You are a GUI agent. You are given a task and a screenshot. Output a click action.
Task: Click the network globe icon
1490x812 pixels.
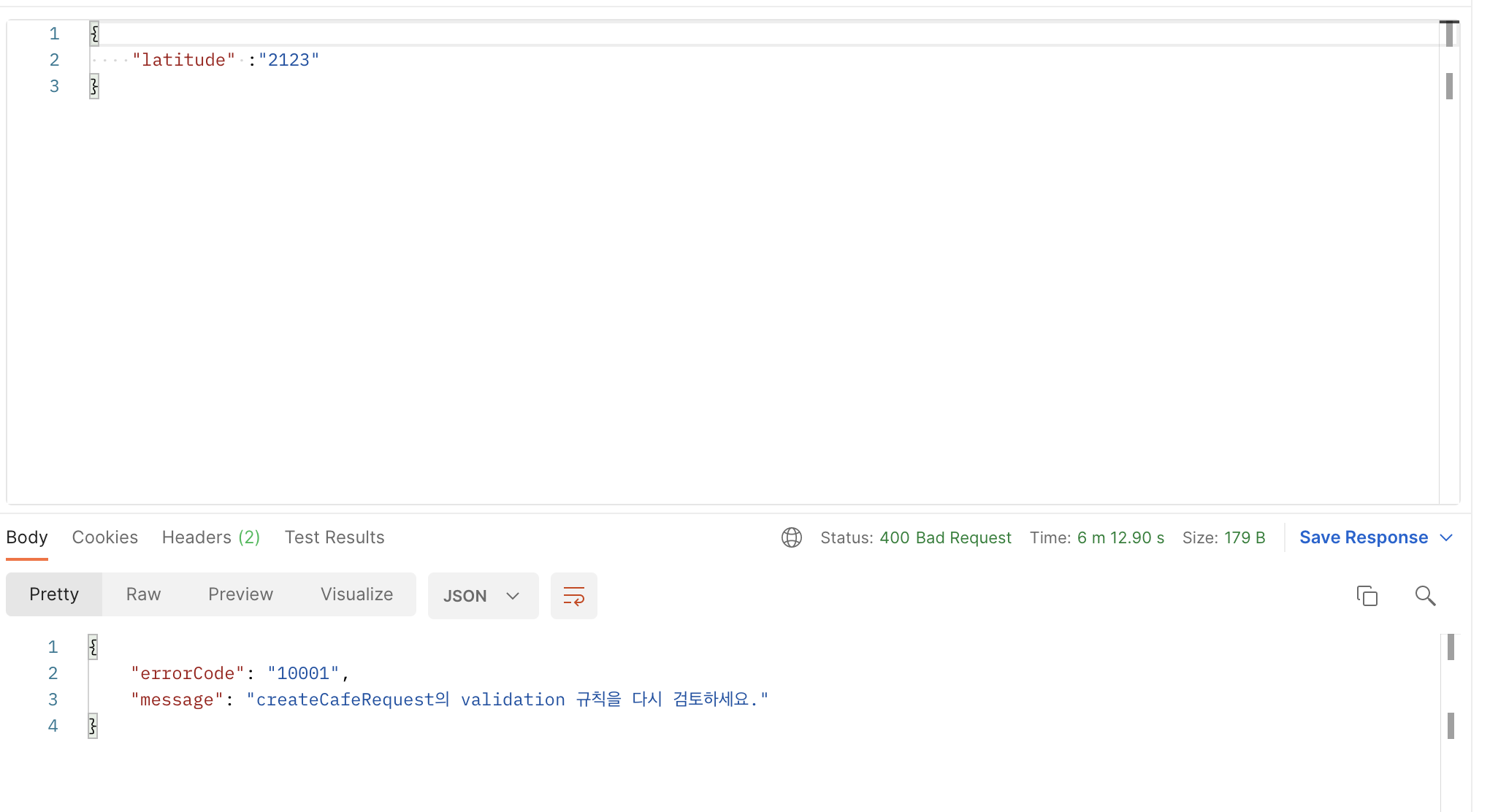(x=791, y=537)
